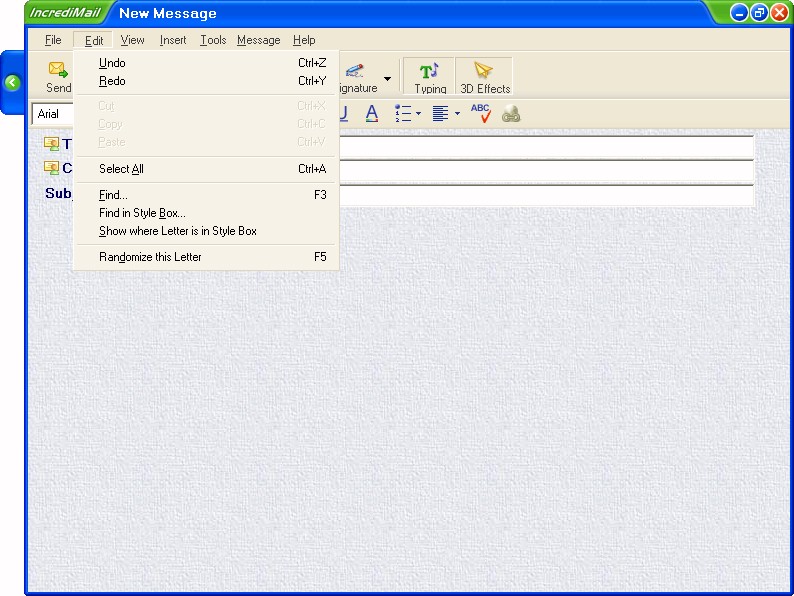Screen dimensions: 794x596
Task: Choose Undo from the Edit menu
Action: [112, 63]
